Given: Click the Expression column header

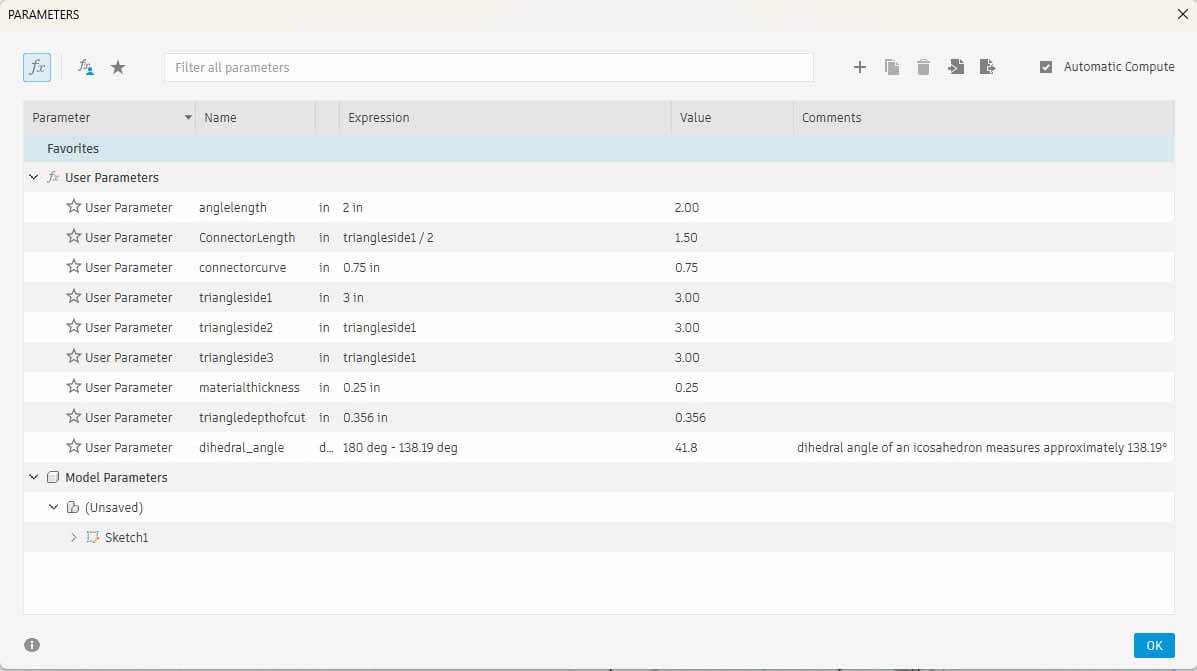Looking at the screenshot, I should [505, 118].
